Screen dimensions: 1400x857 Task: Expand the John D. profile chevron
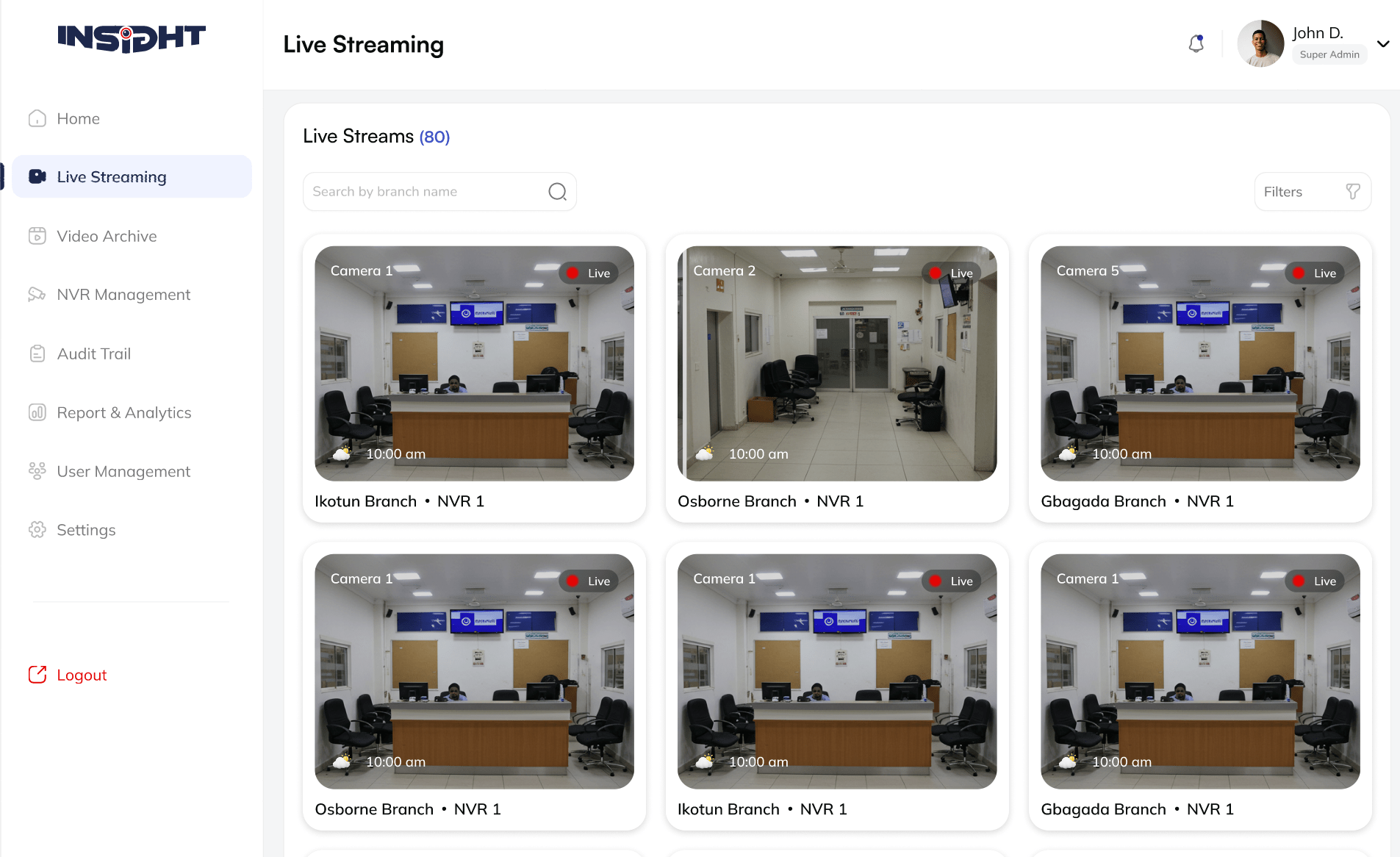(x=1383, y=44)
